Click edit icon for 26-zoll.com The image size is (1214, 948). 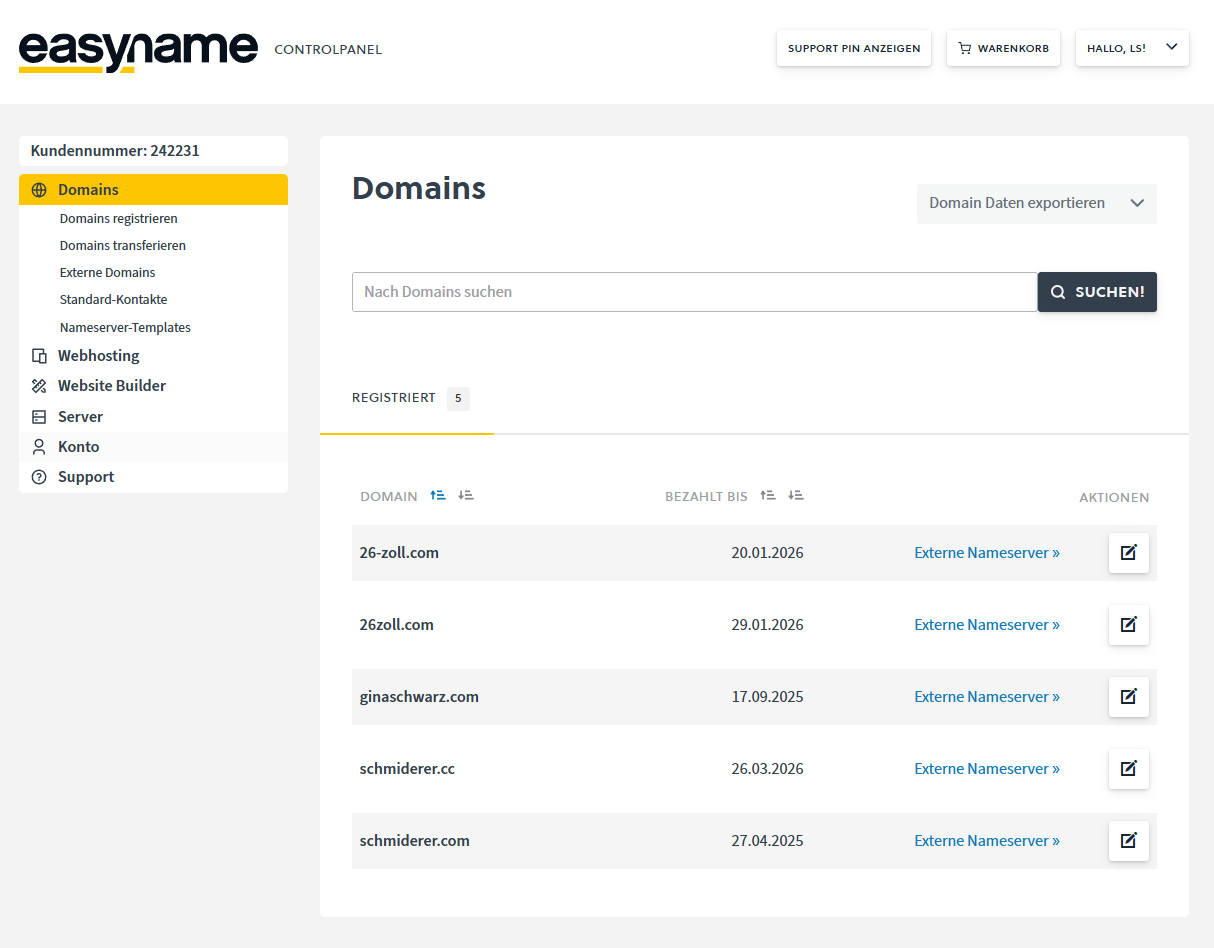click(1128, 553)
